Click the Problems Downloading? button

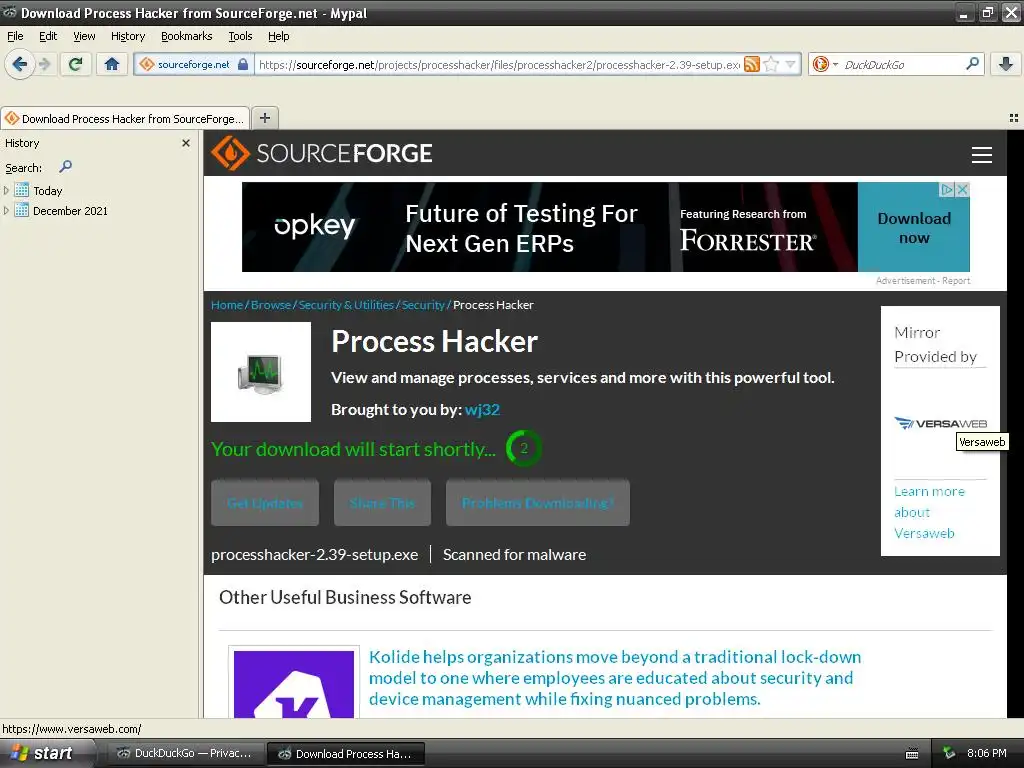(x=537, y=503)
